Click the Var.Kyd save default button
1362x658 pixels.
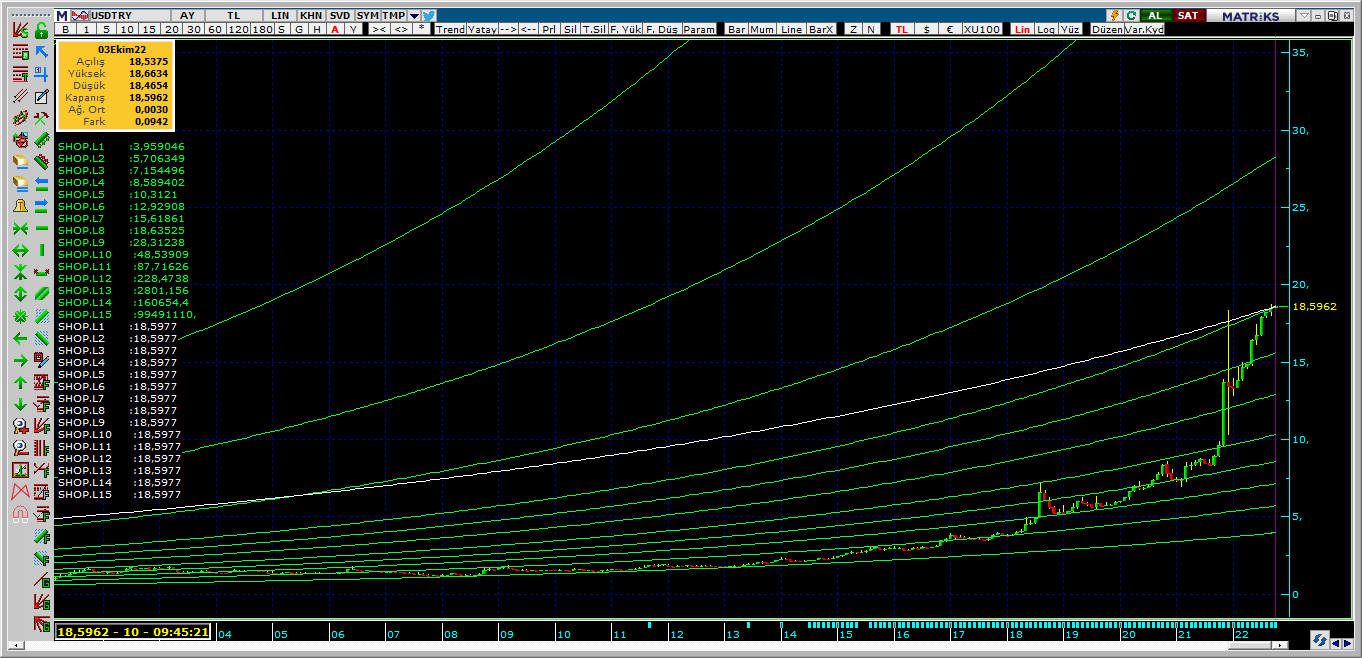pos(1144,30)
